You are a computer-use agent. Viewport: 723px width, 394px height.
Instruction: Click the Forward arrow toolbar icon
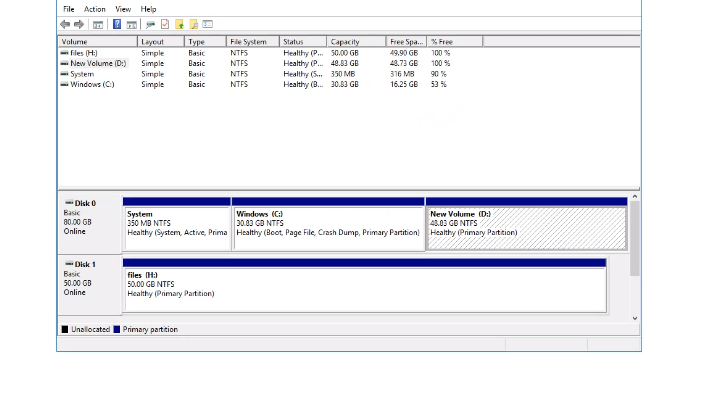pos(79,24)
